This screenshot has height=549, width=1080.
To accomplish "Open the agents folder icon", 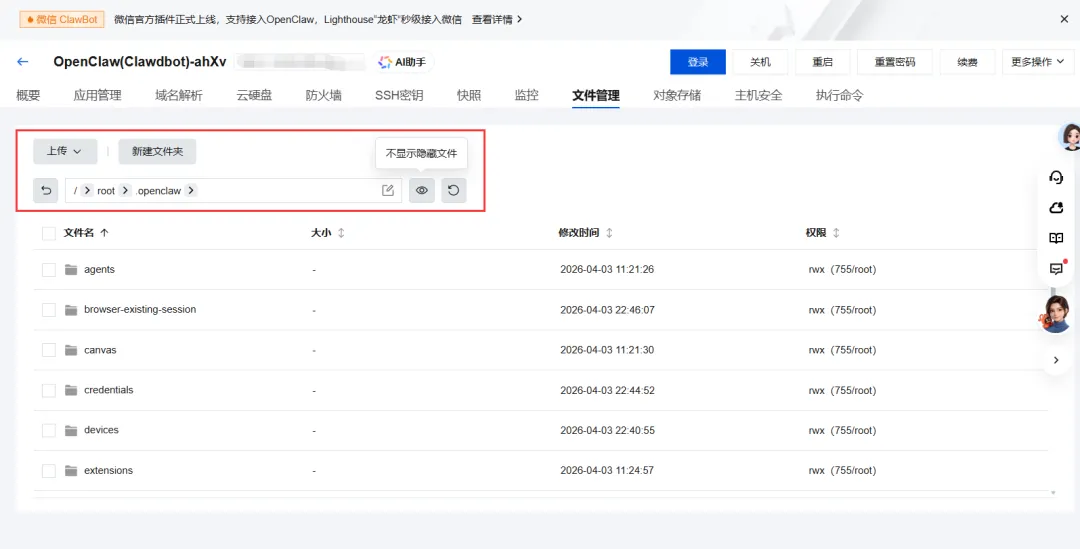I will [x=71, y=269].
